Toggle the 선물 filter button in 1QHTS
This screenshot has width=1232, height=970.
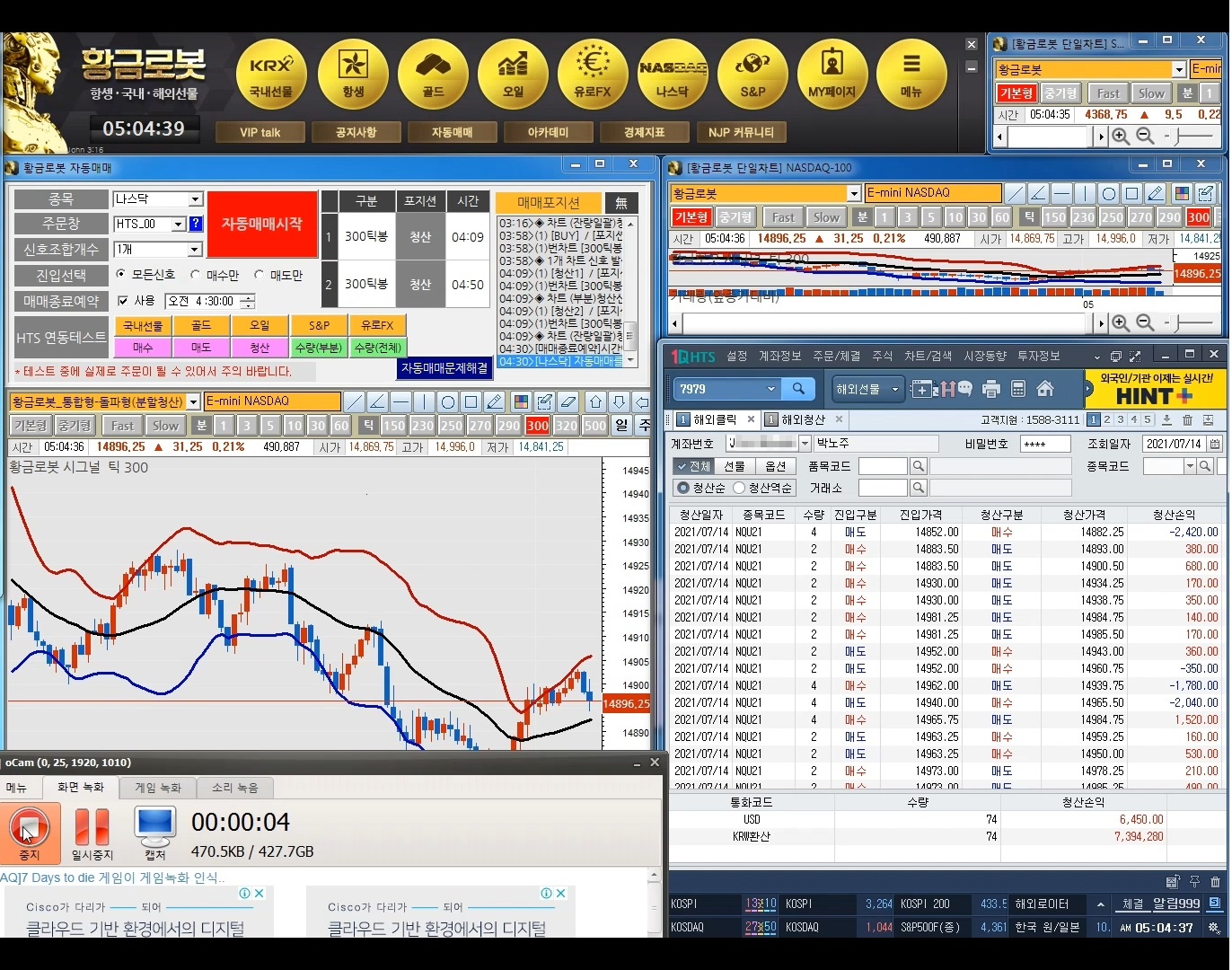pos(735,466)
